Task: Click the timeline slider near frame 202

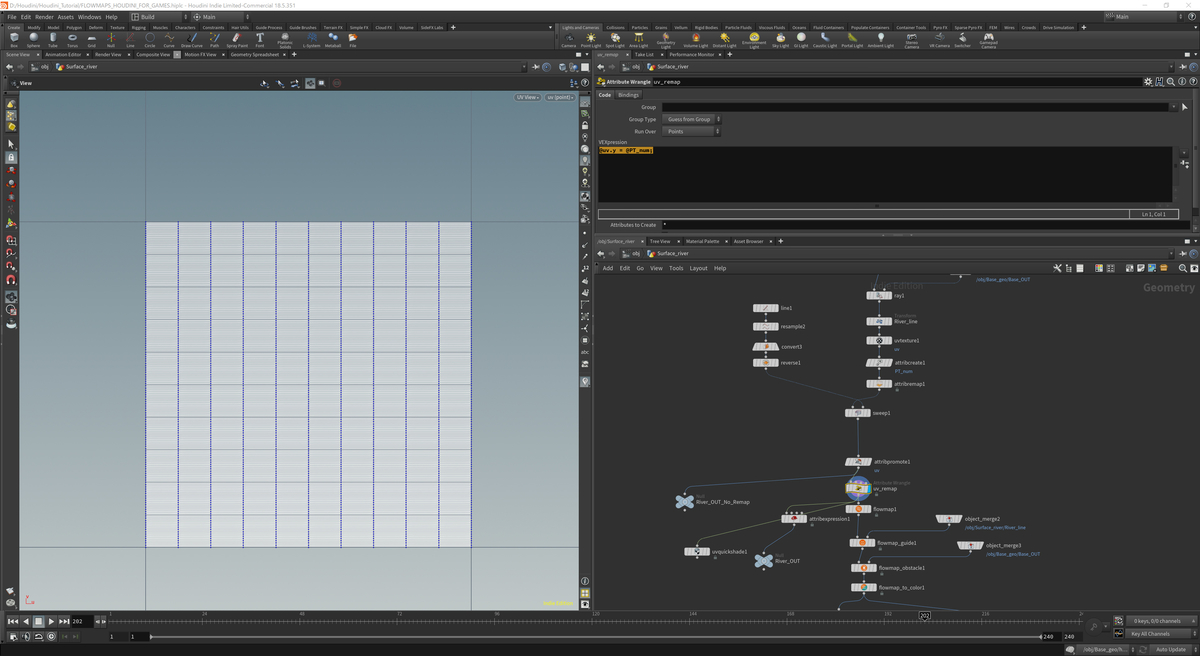Action: pyautogui.click(x=924, y=613)
